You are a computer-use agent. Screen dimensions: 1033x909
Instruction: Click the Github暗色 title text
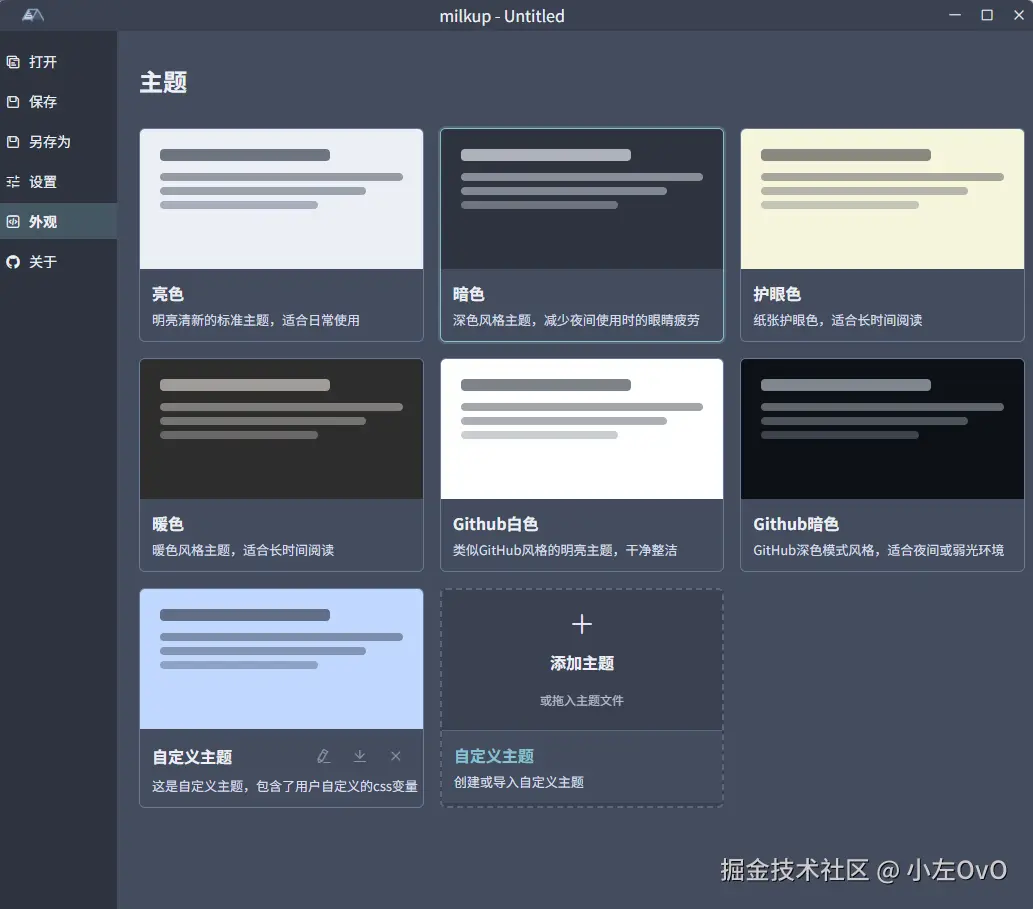796,524
